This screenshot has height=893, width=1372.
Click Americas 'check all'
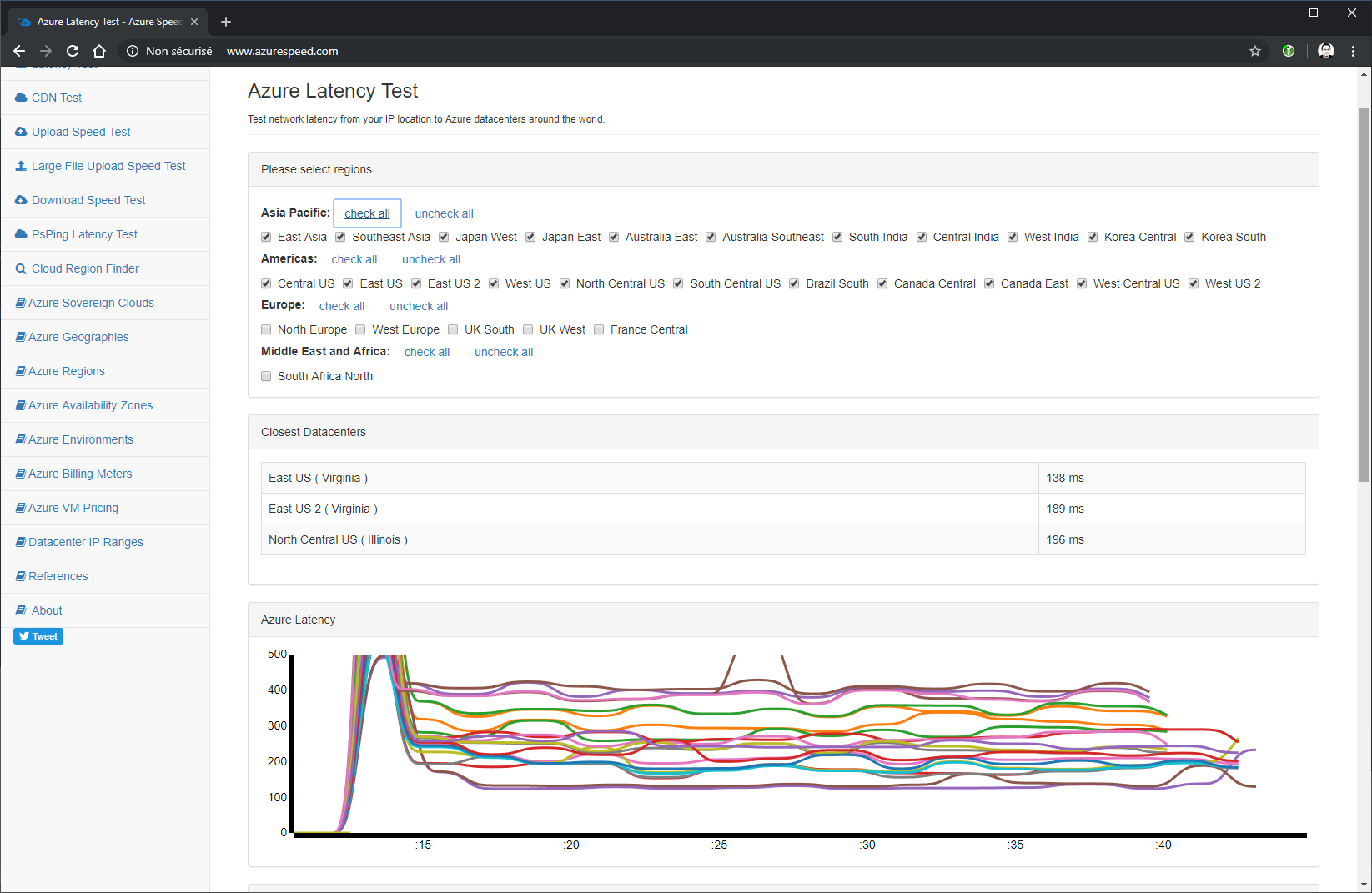click(x=354, y=259)
